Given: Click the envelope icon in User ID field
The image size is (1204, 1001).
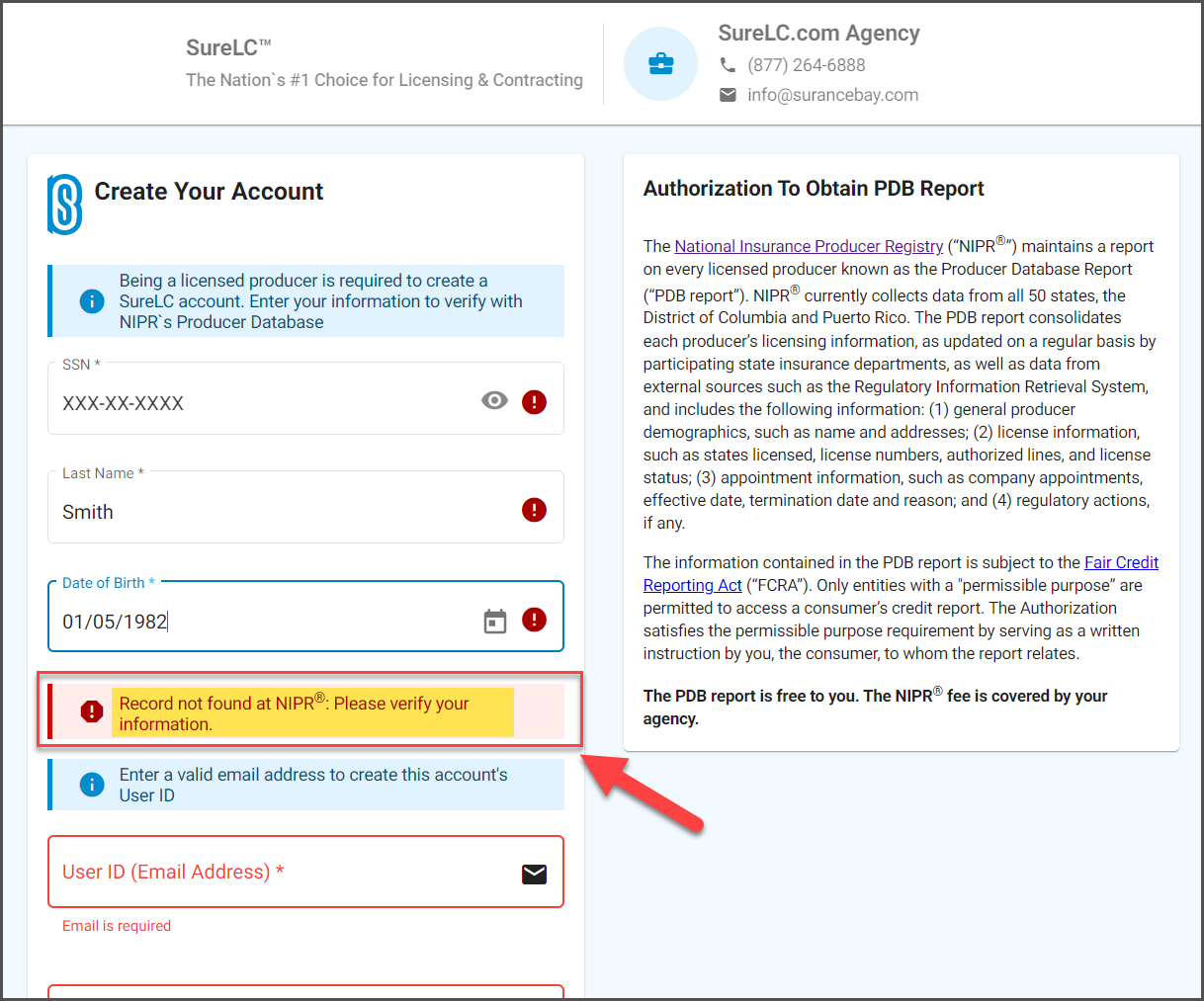Looking at the screenshot, I should 534,874.
